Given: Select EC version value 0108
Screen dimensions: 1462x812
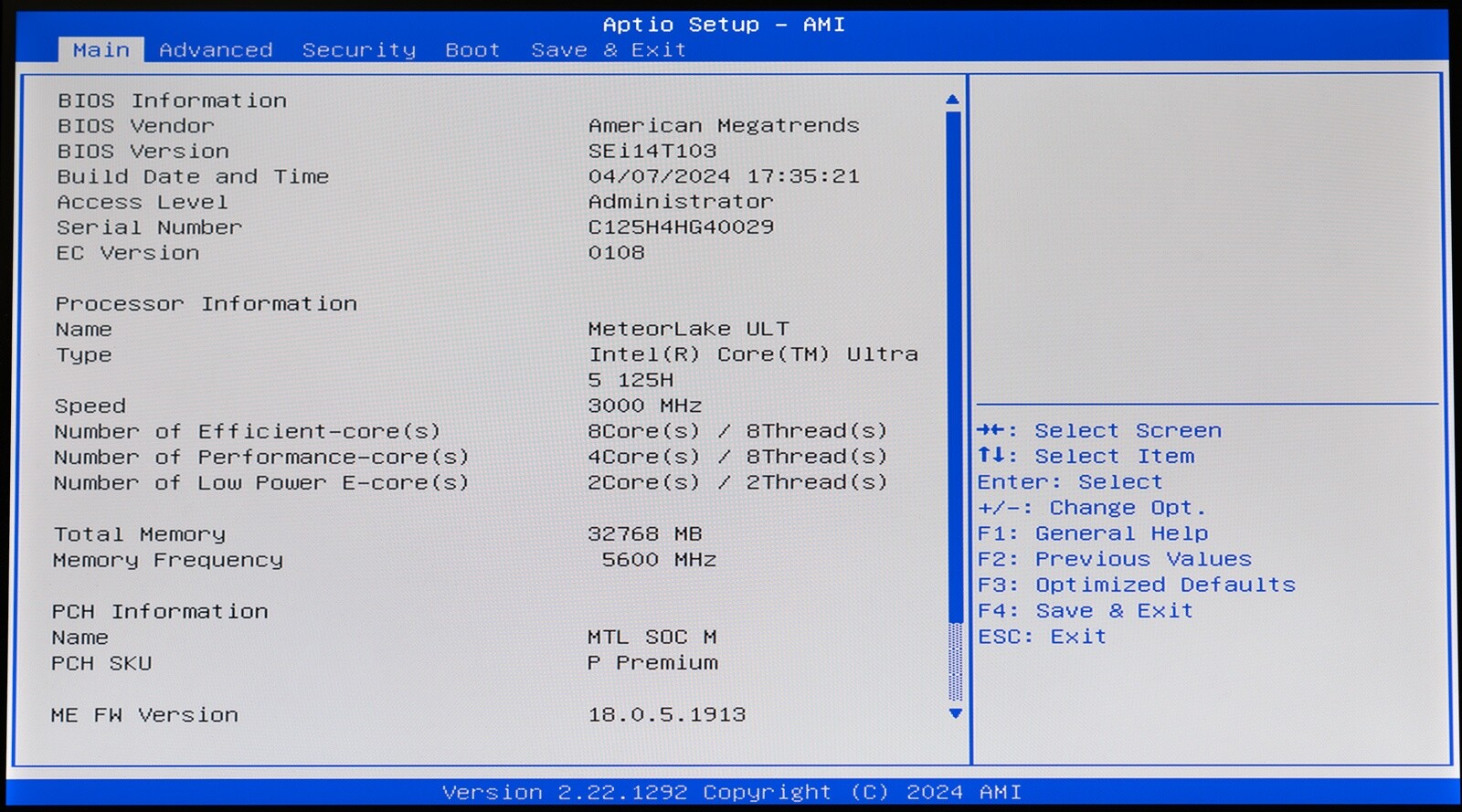Looking at the screenshot, I should coord(617,252).
